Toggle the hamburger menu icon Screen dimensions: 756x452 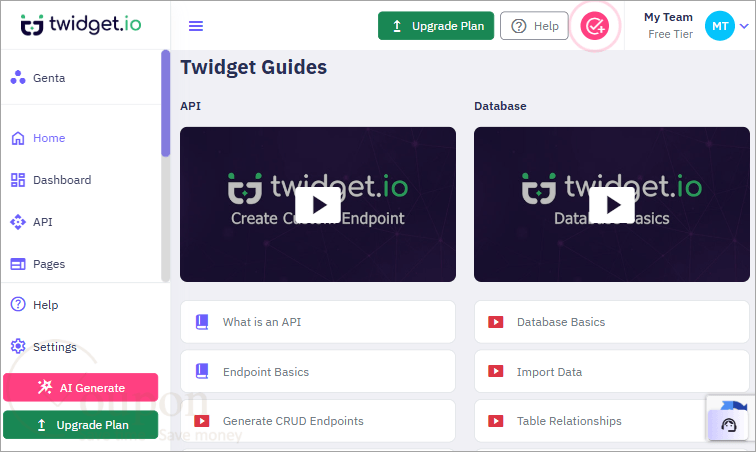click(196, 26)
